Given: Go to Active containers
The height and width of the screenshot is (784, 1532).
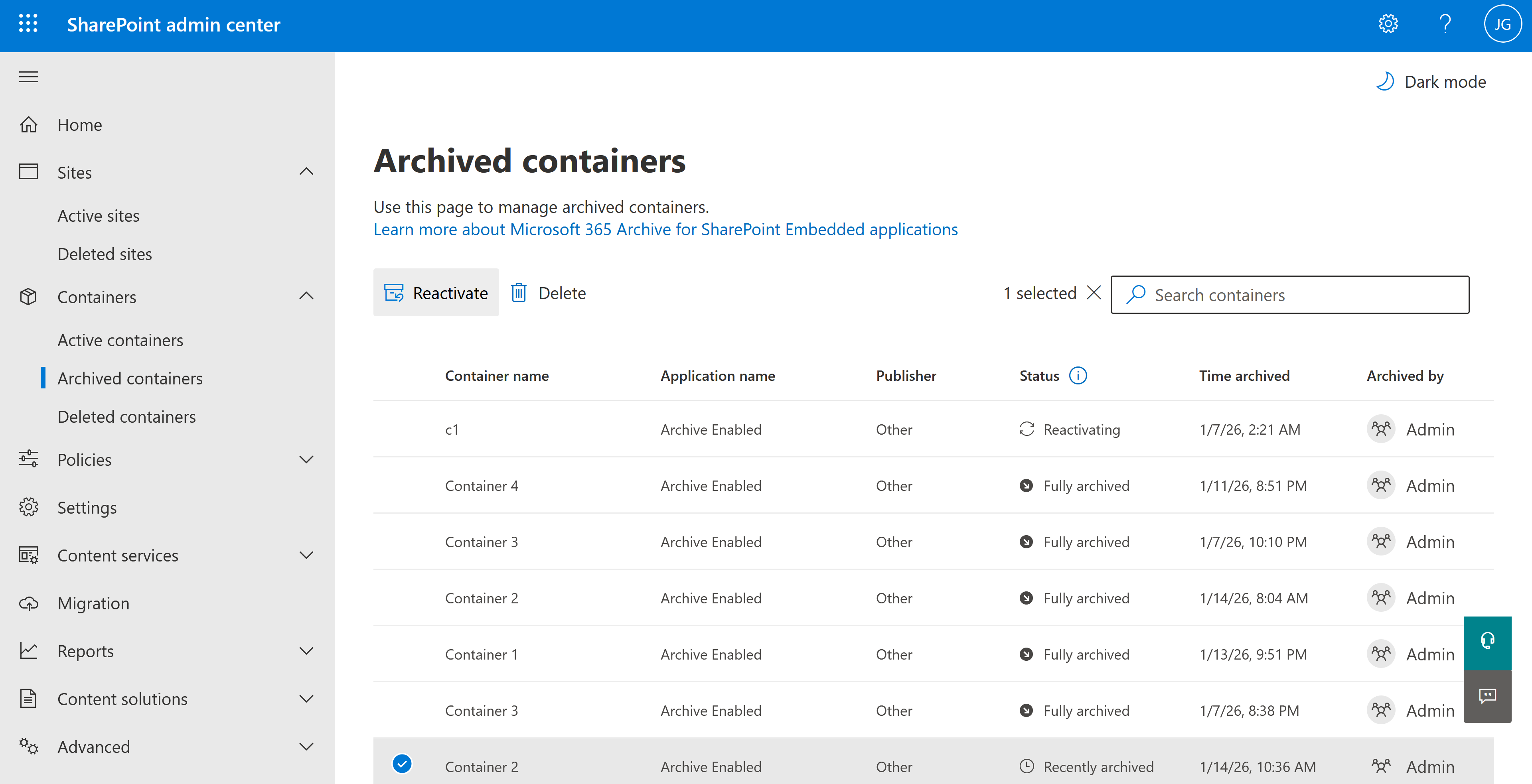Looking at the screenshot, I should pos(120,340).
